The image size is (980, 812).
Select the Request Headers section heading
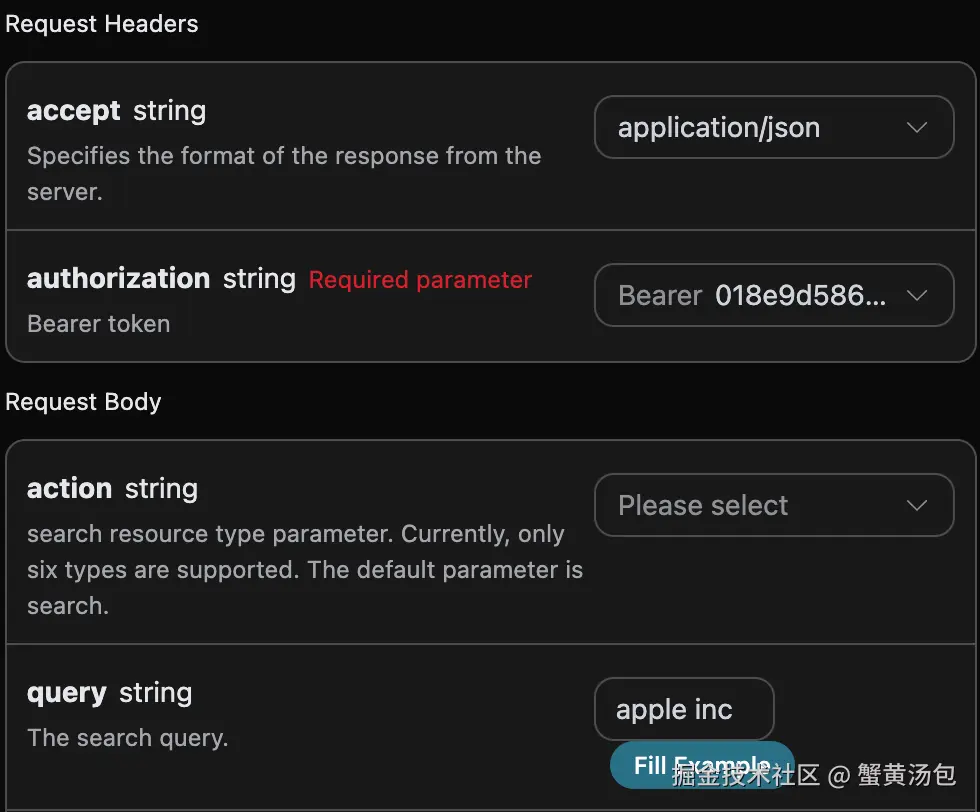102,24
